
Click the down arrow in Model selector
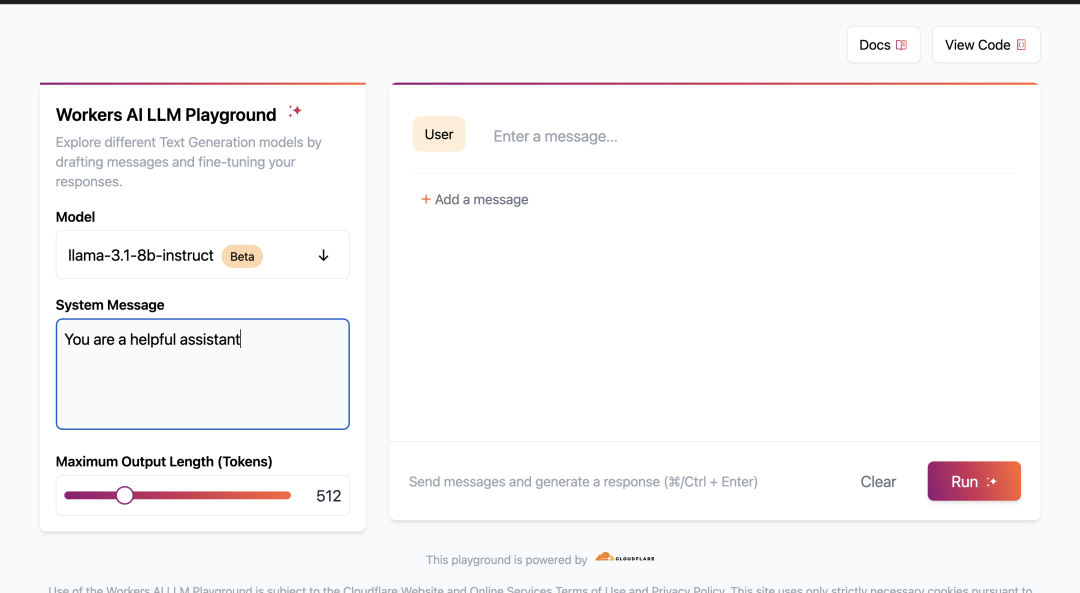(x=323, y=255)
